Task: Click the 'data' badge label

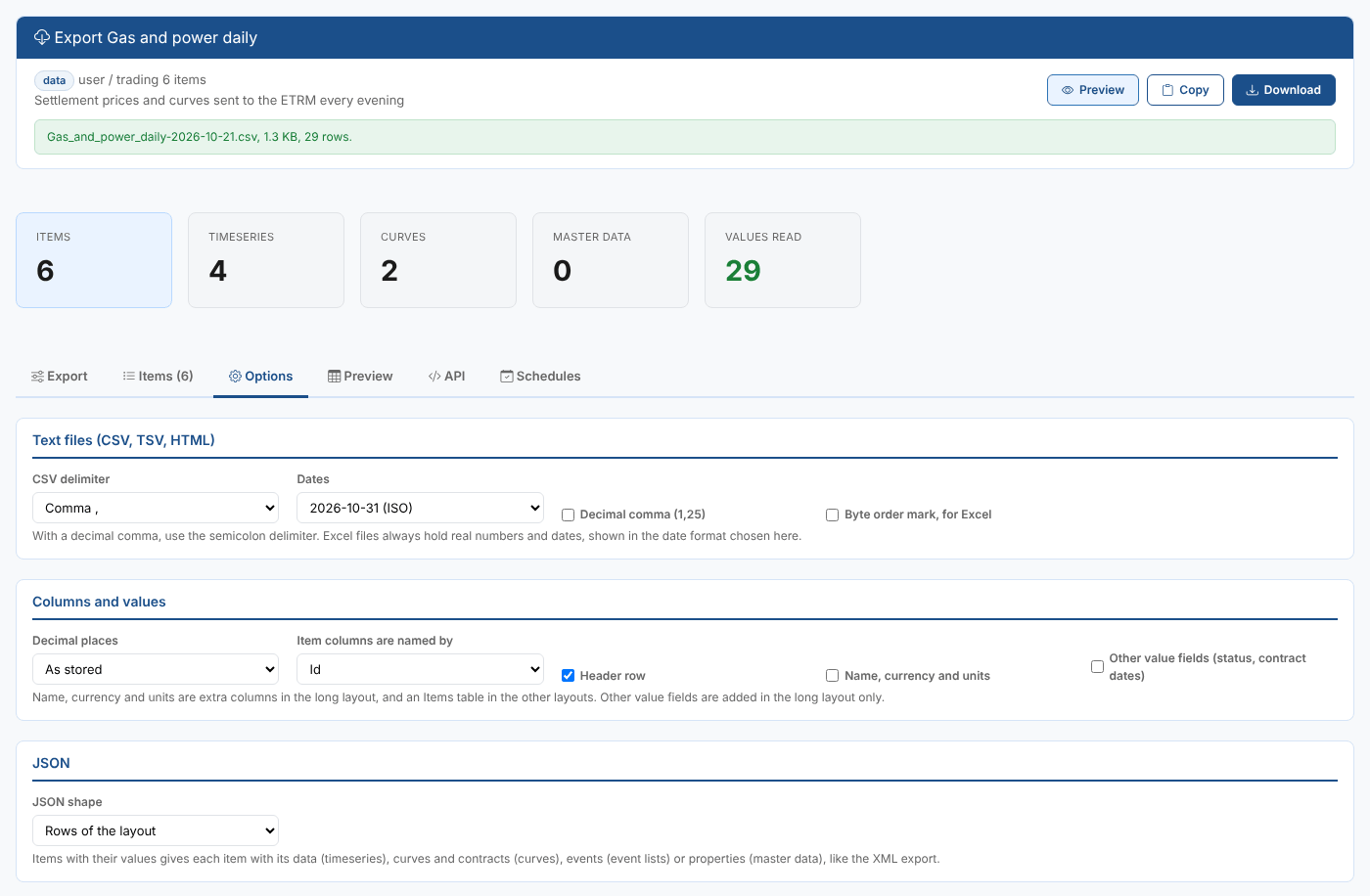Action: tap(55, 80)
